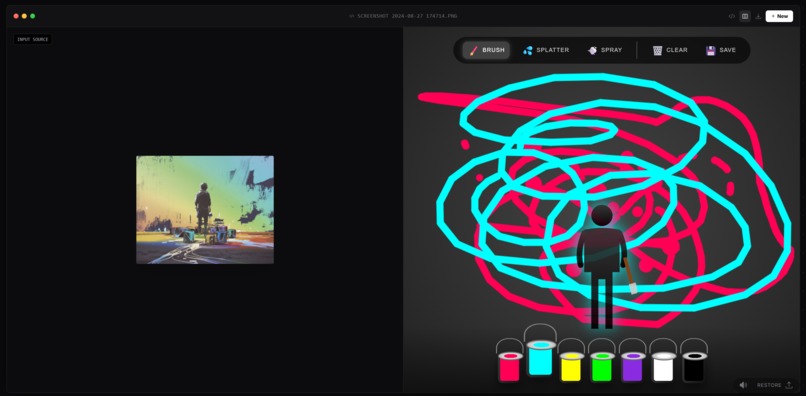Clear the canvas with the trash icon

tap(670, 50)
